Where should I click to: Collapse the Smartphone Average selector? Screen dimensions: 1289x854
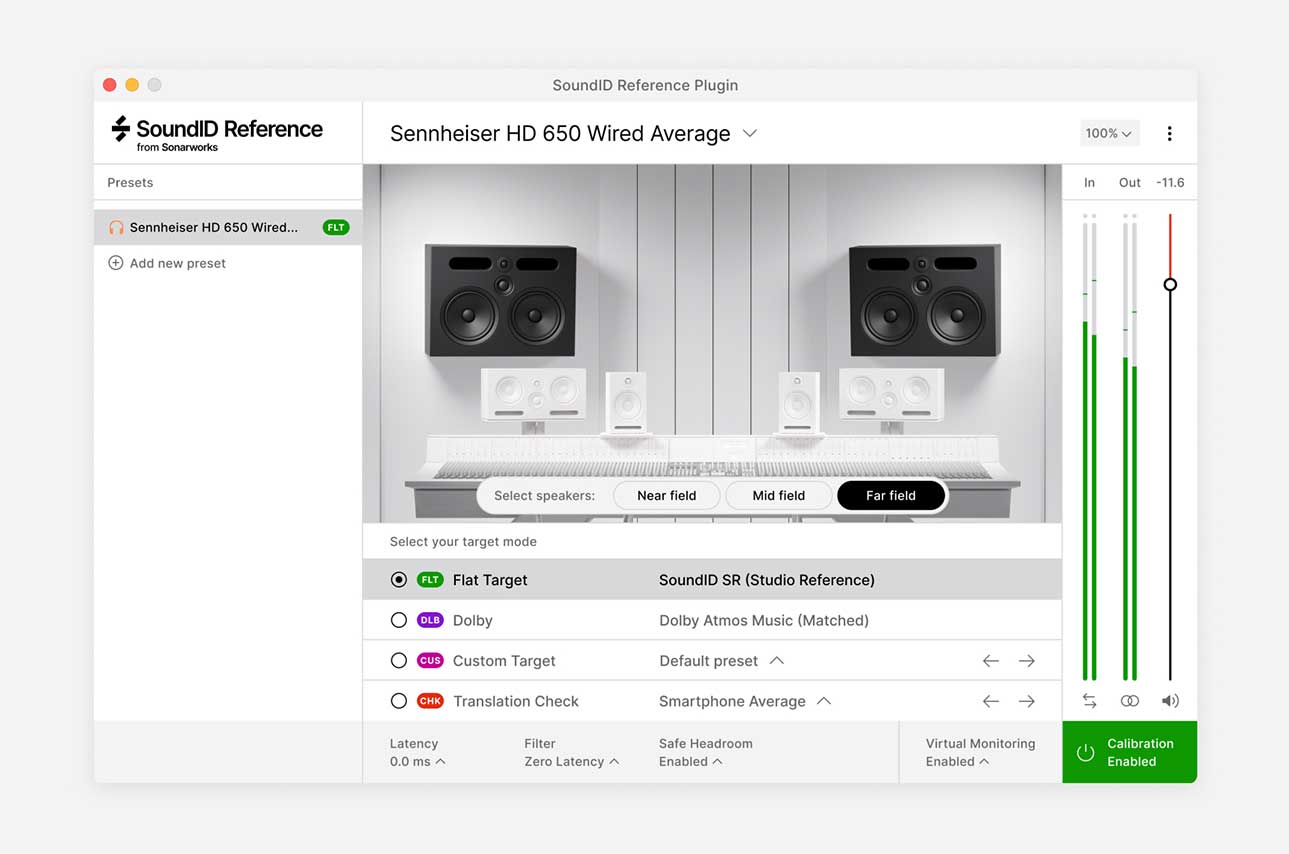[823, 701]
